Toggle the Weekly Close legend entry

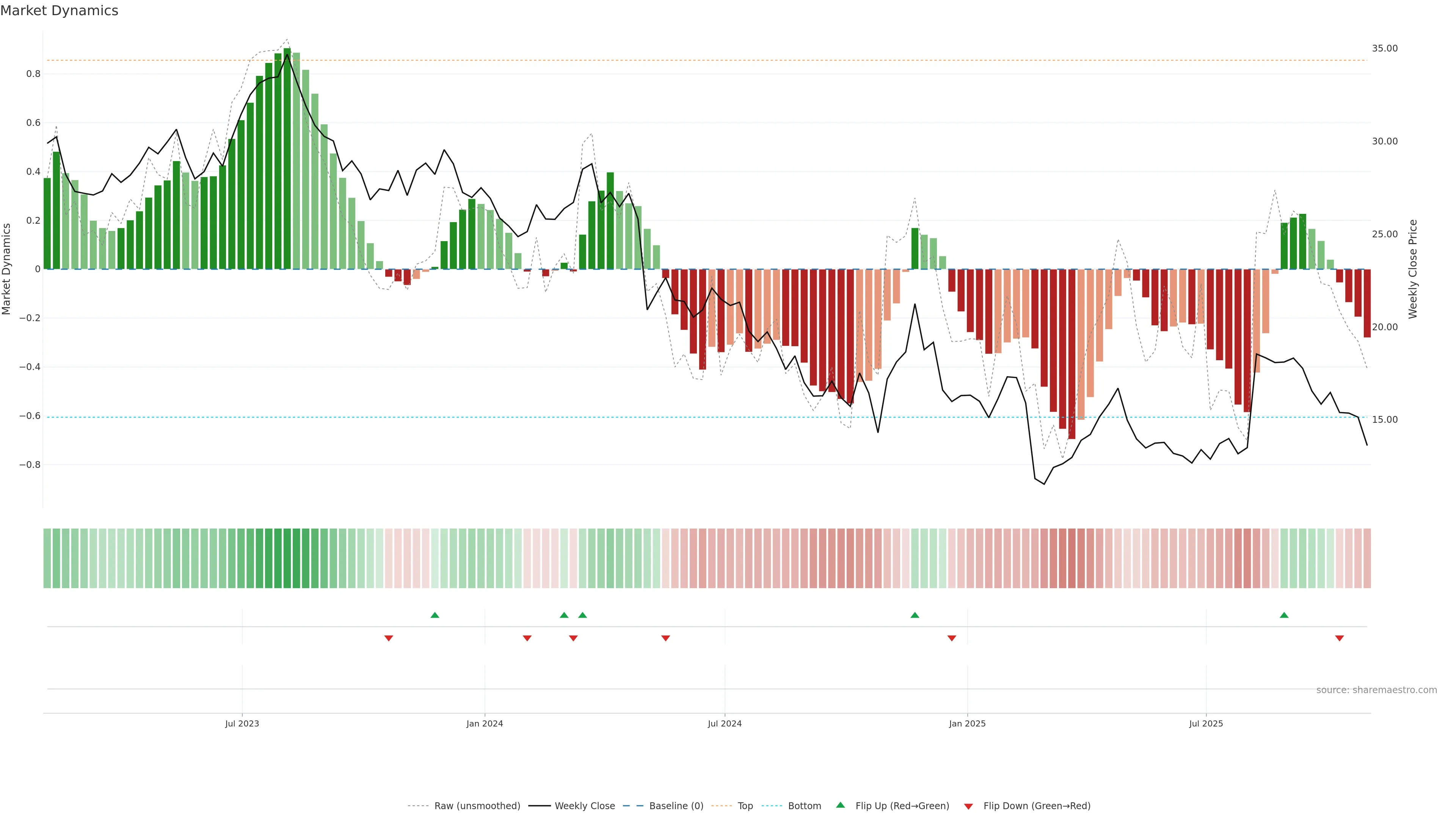pos(584,806)
